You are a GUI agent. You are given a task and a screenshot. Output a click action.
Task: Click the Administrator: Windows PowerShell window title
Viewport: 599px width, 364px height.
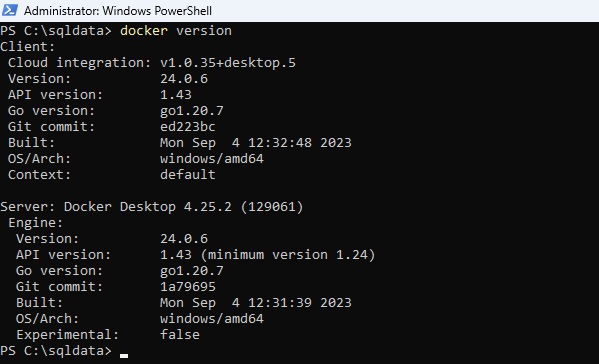(x=118, y=11)
